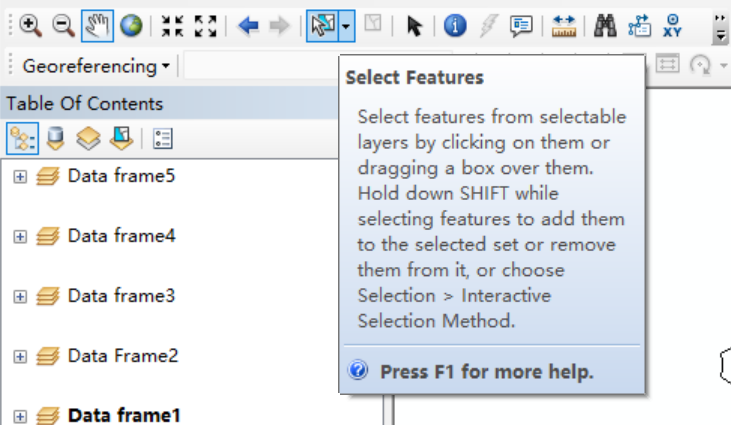The image size is (731, 425).
Task: Switch to List By Drawing Order
Action: coord(22,138)
